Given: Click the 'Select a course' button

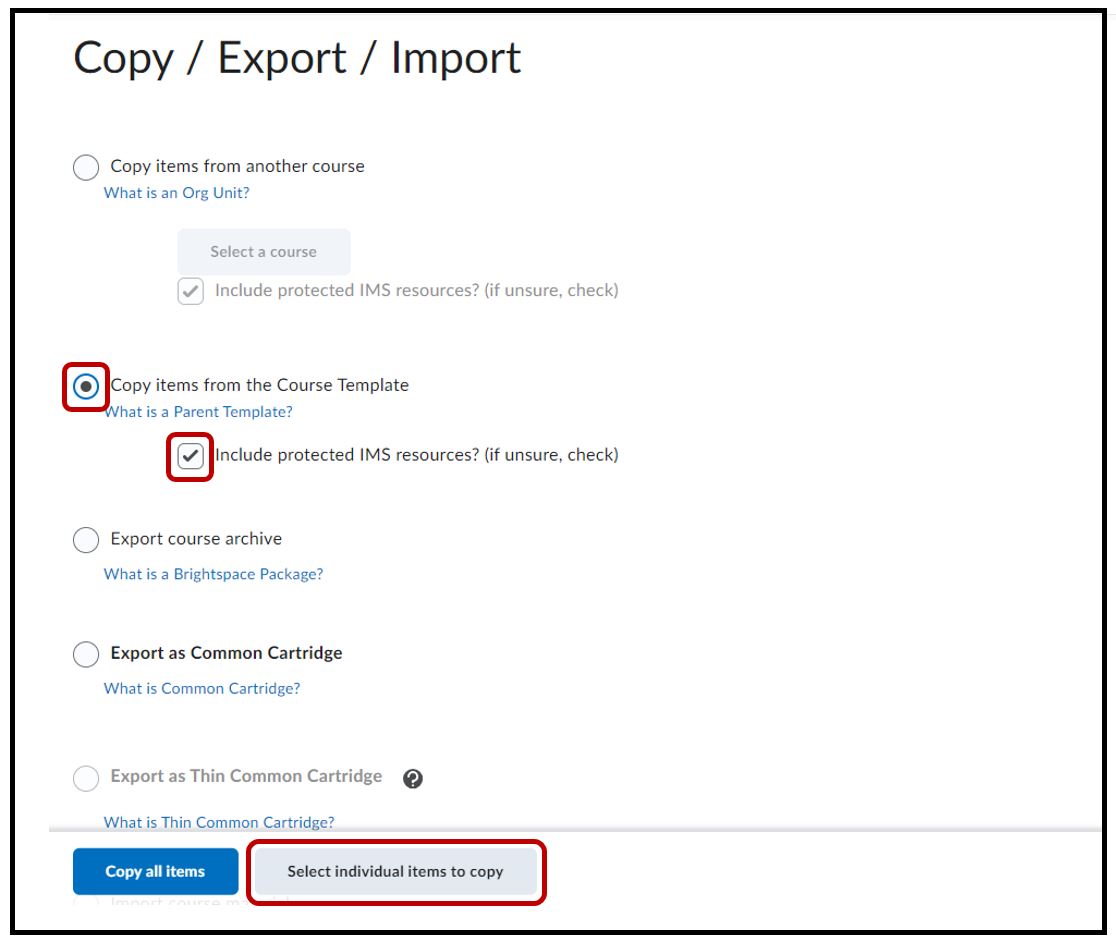Looking at the screenshot, I should coord(264,252).
